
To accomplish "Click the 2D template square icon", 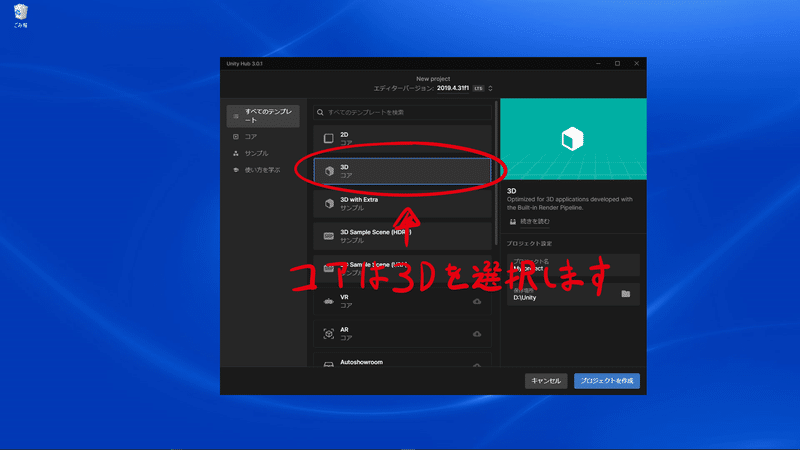I will pos(329,138).
